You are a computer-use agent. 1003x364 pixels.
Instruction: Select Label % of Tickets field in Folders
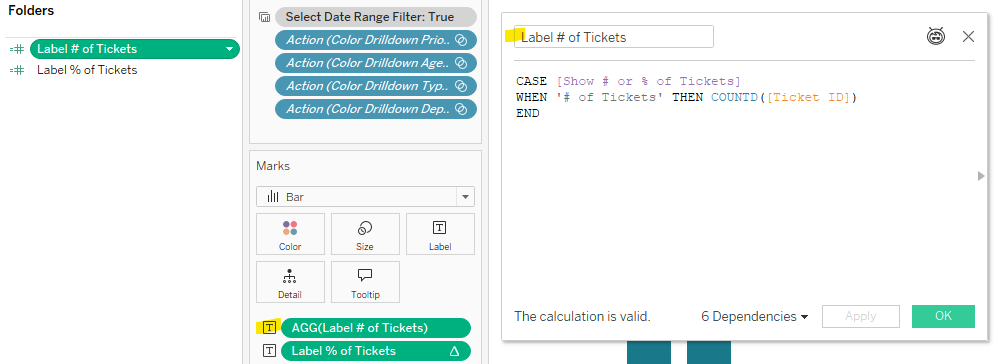coord(87,70)
